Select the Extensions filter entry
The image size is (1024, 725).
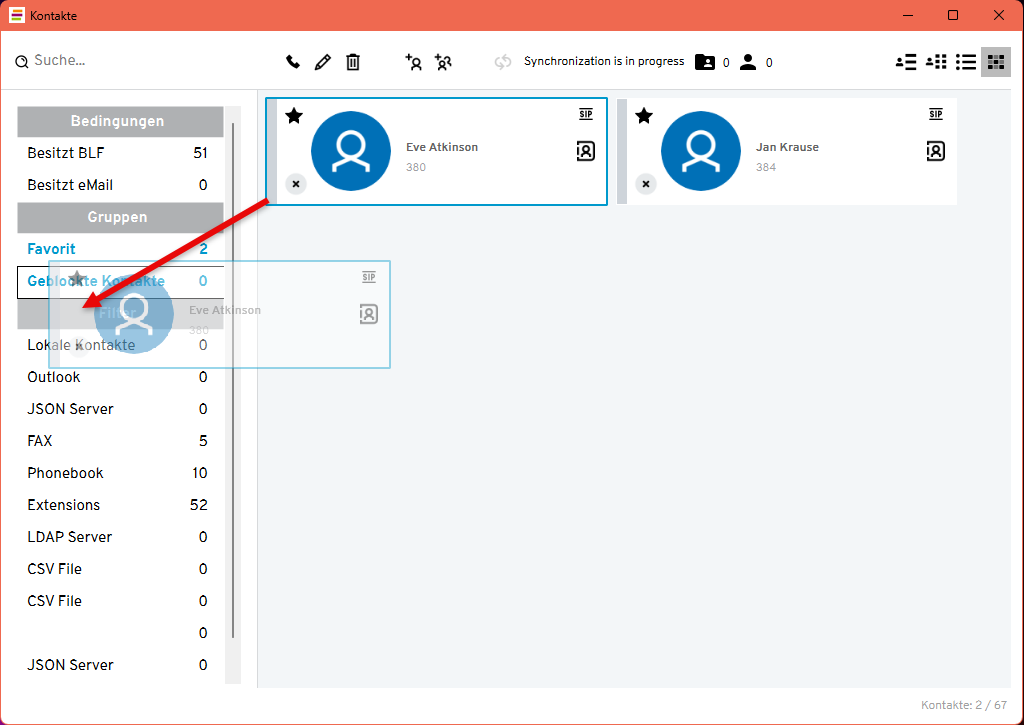click(64, 505)
